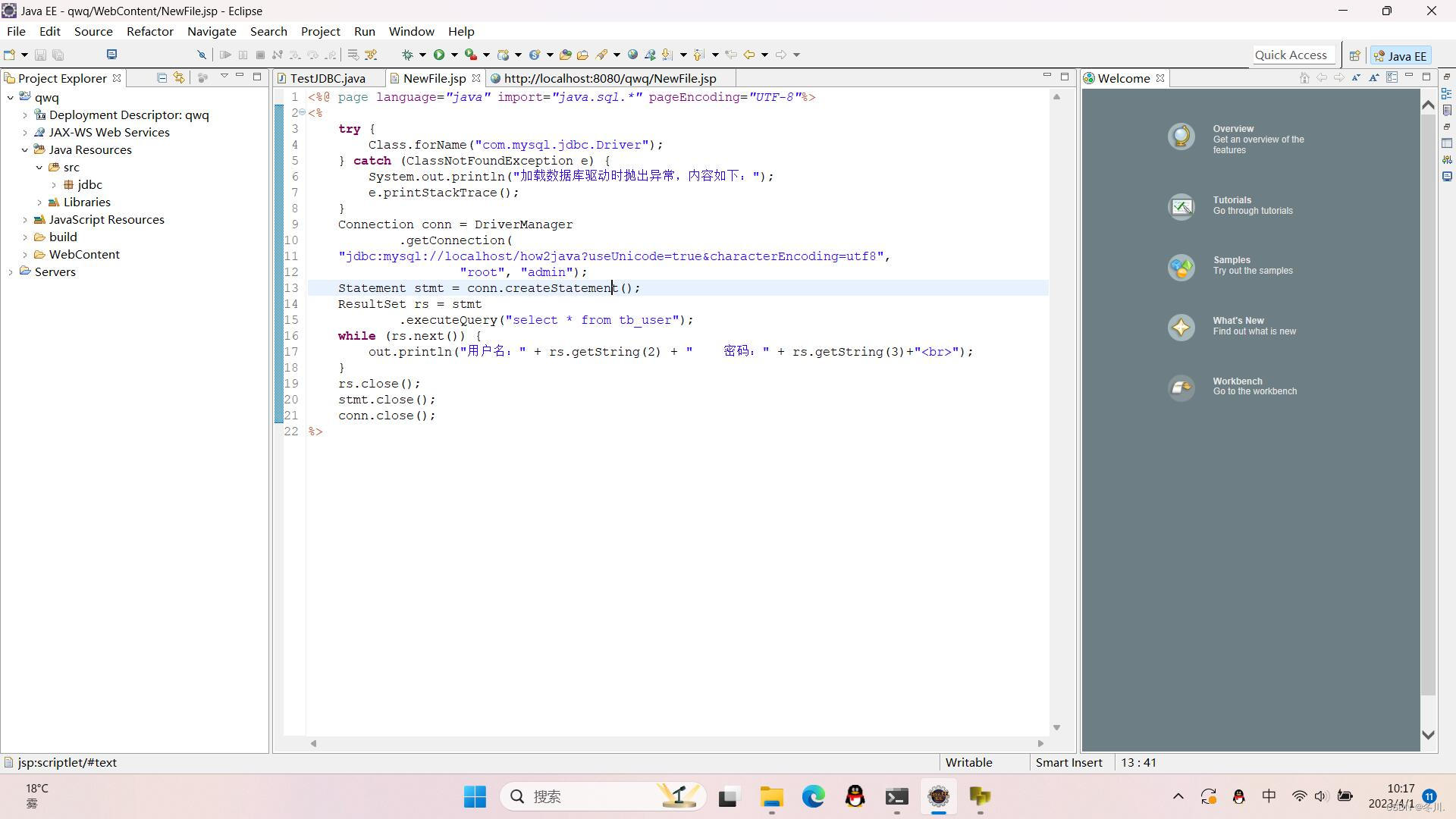The height and width of the screenshot is (819, 1456).
Task: Click the Reduce font size icon in Welcome
Action: point(1356,77)
